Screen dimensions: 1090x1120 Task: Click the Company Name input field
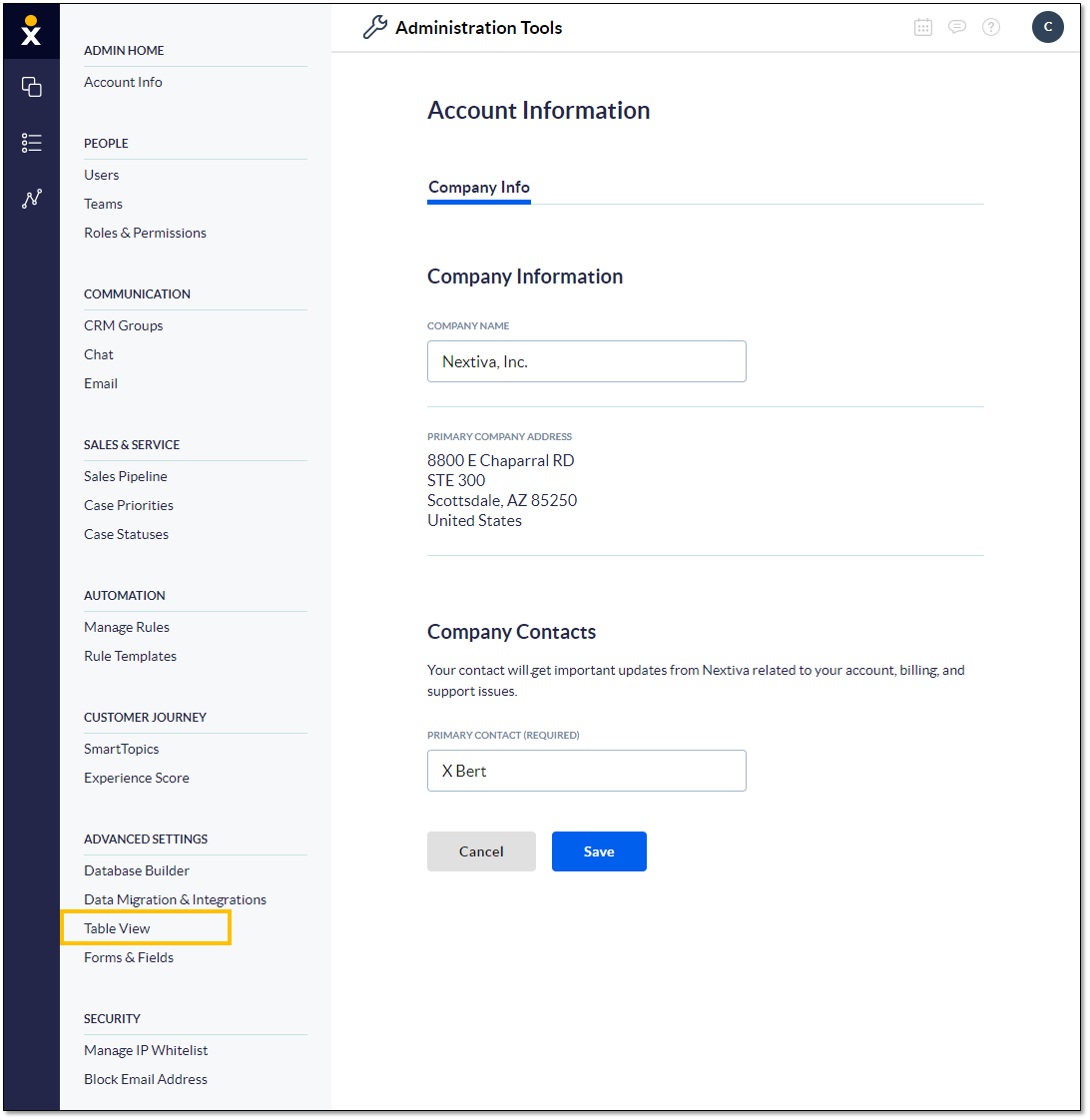point(587,361)
